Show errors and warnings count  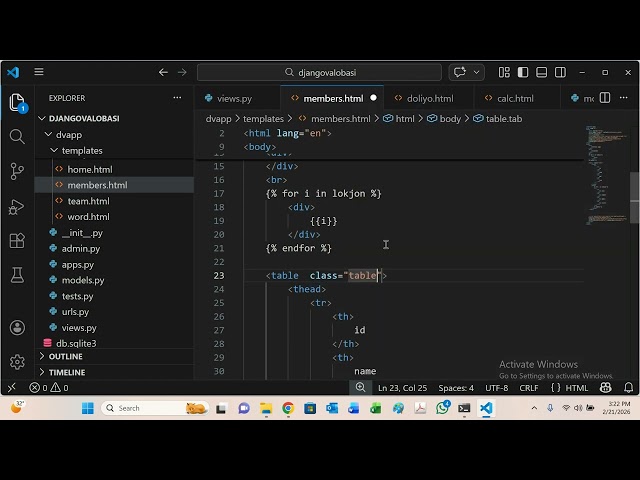pyautogui.click(x=49, y=387)
